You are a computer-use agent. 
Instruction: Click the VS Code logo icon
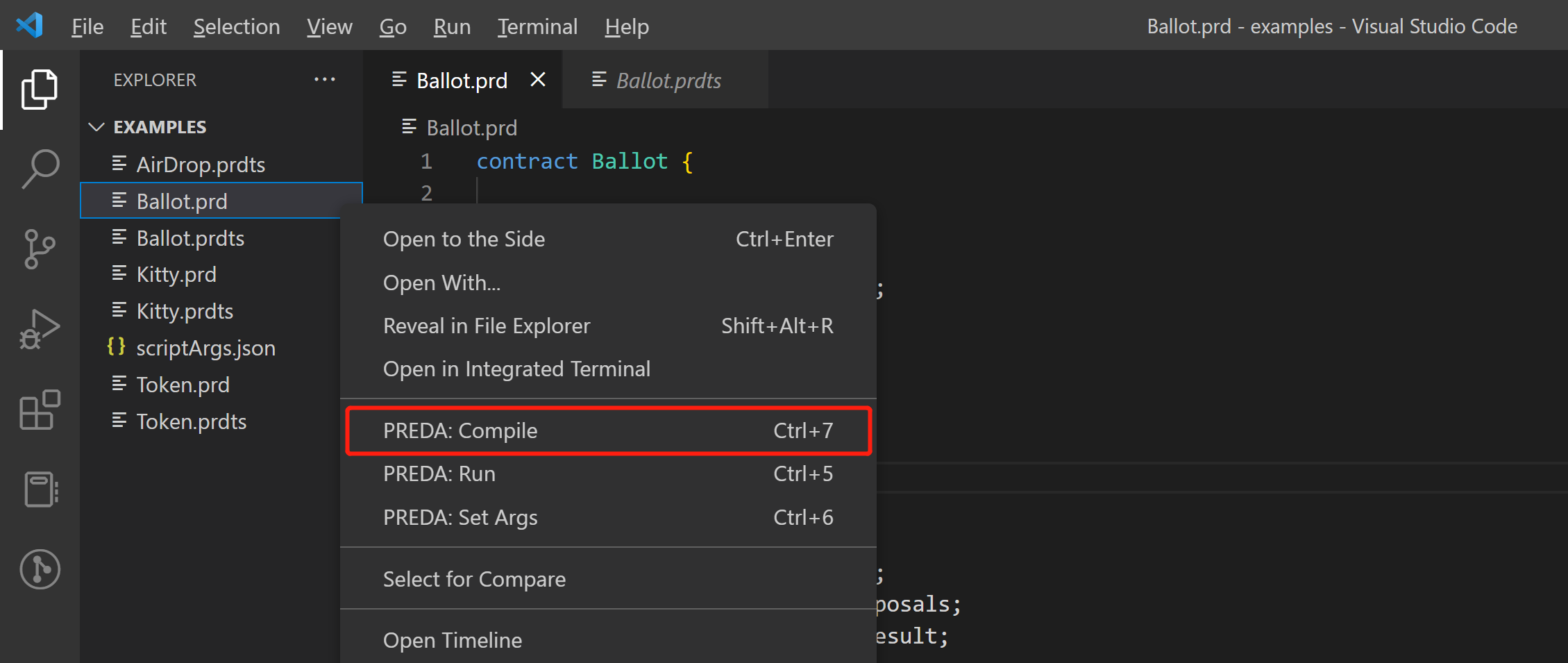pos(30,26)
